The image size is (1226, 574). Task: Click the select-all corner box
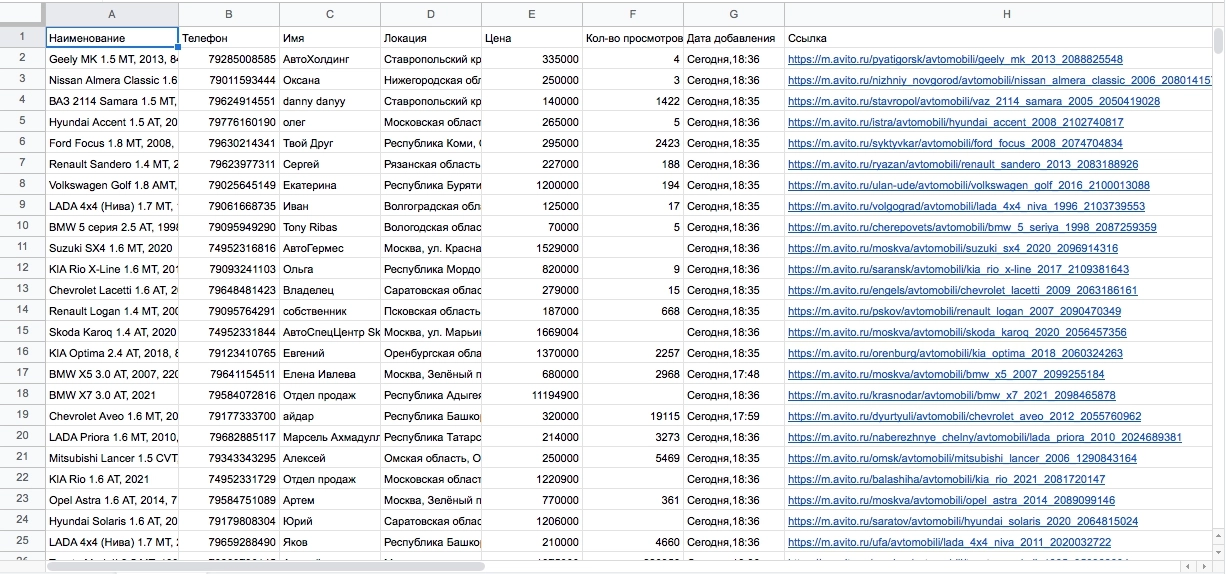coord(22,14)
